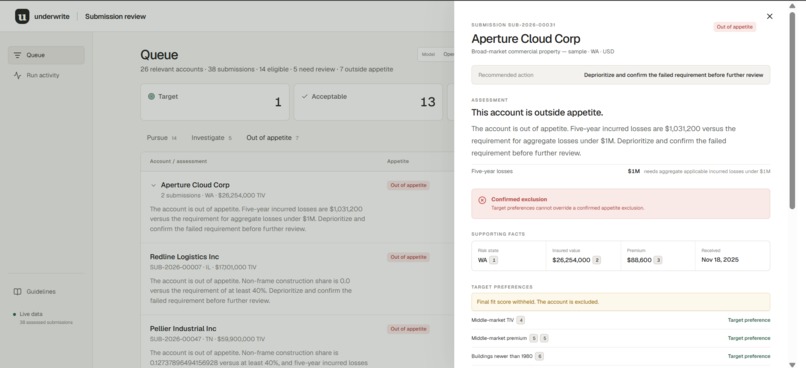Click the green Target circle icon

pyautogui.click(x=151, y=96)
